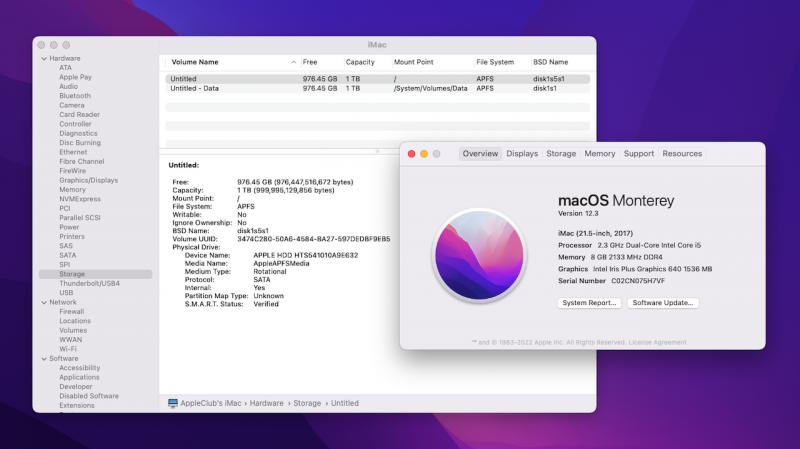Open the Resources tab
Screen dimensions: 800x449
[x=682, y=154]
